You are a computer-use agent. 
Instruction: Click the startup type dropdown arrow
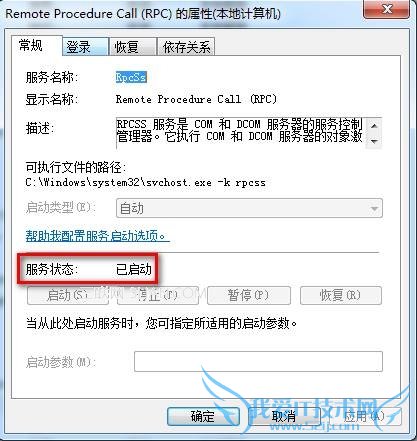tap(374, 209)
